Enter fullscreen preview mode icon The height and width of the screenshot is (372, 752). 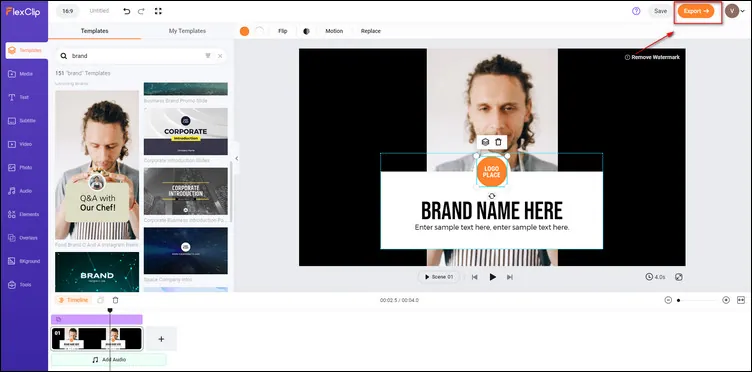tap(158, 11)
